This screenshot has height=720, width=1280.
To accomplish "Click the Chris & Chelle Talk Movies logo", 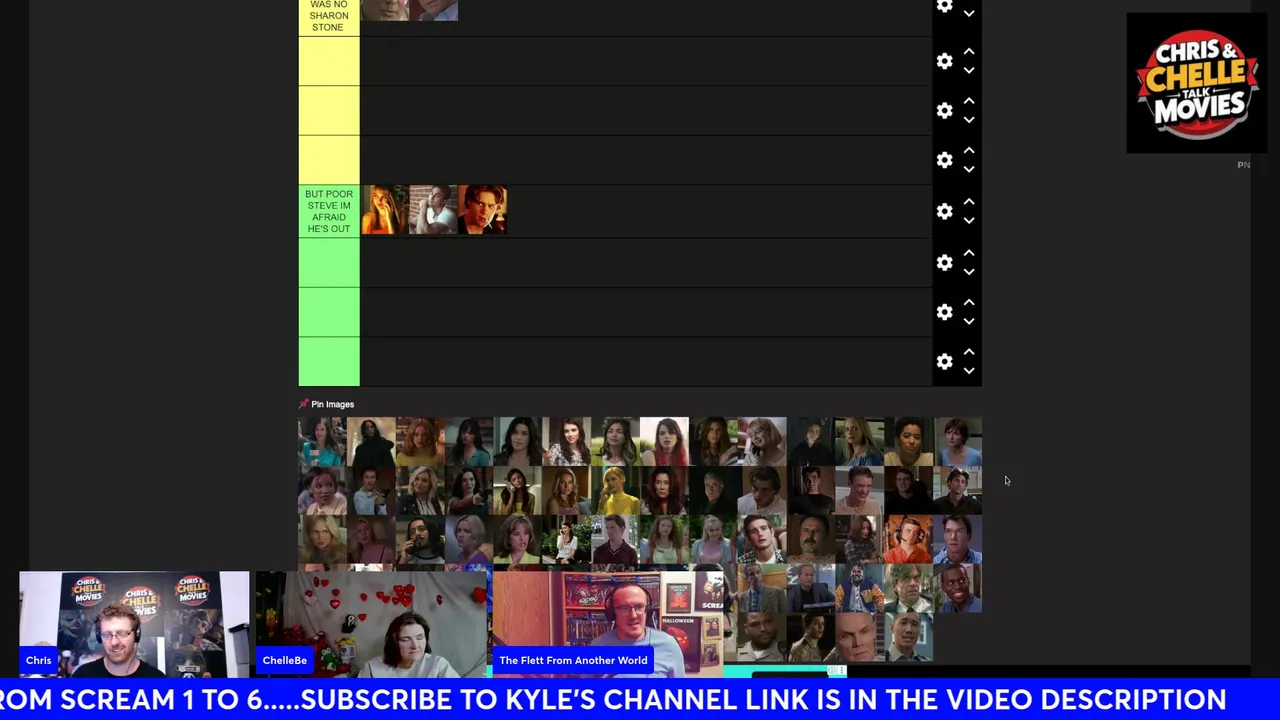I will (1197, 83).
